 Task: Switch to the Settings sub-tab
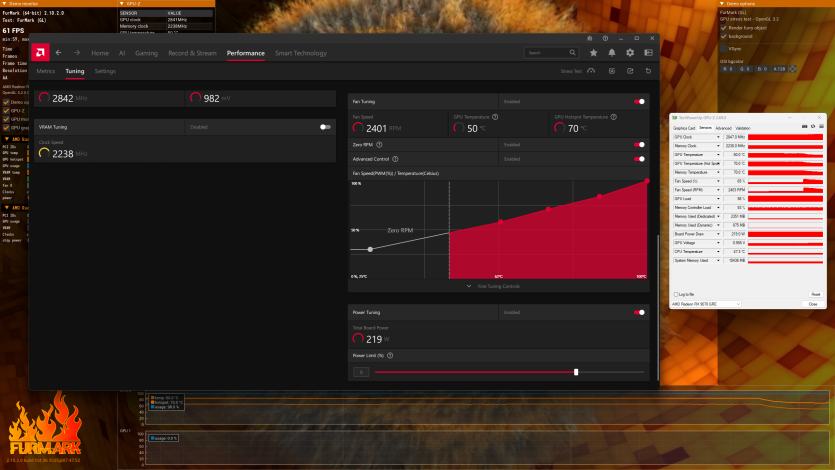coord(105,71)
